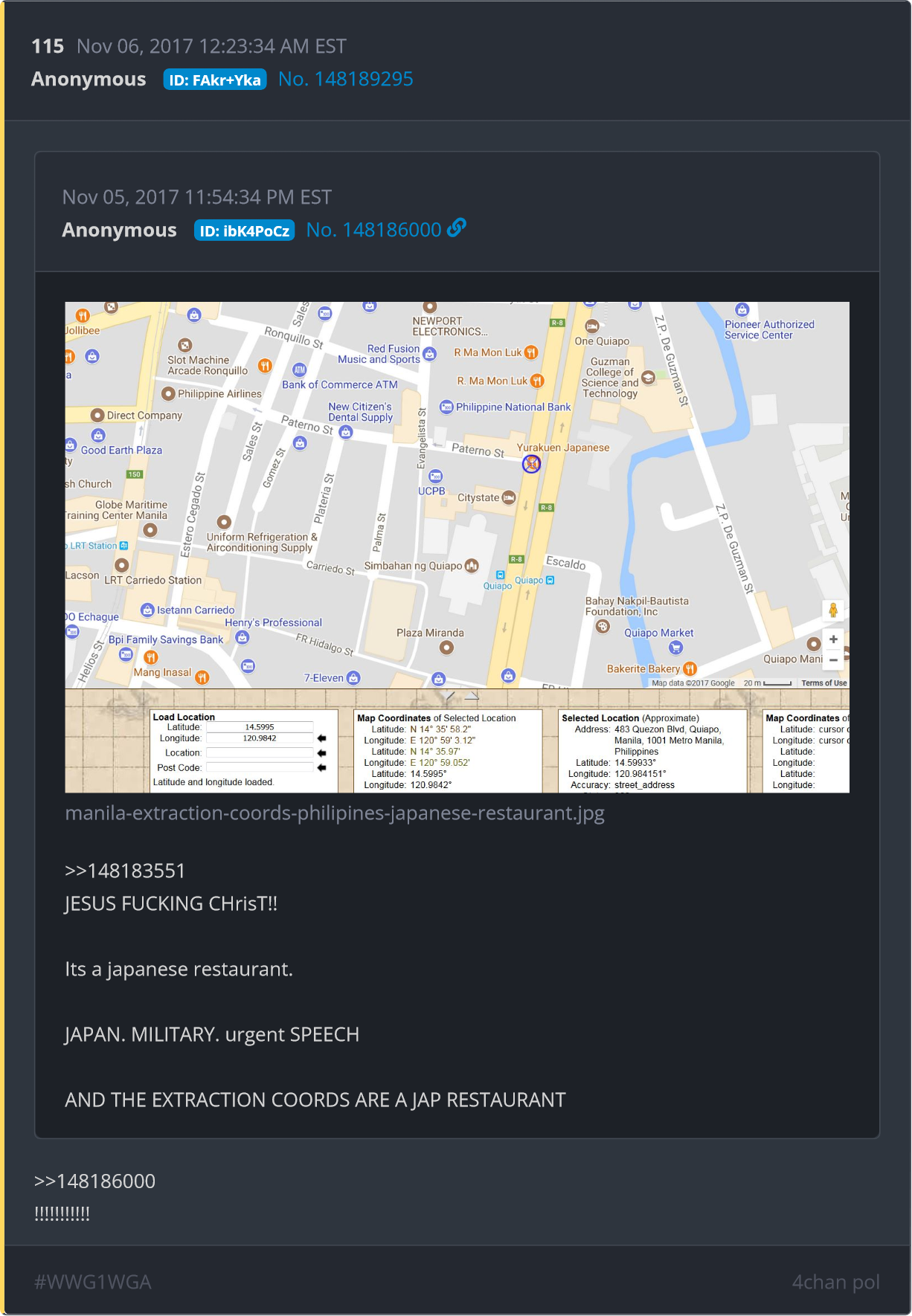Click the "Accuracy: street_address" value
This screenshot has height=1316, width=912.
click(623, 785)
